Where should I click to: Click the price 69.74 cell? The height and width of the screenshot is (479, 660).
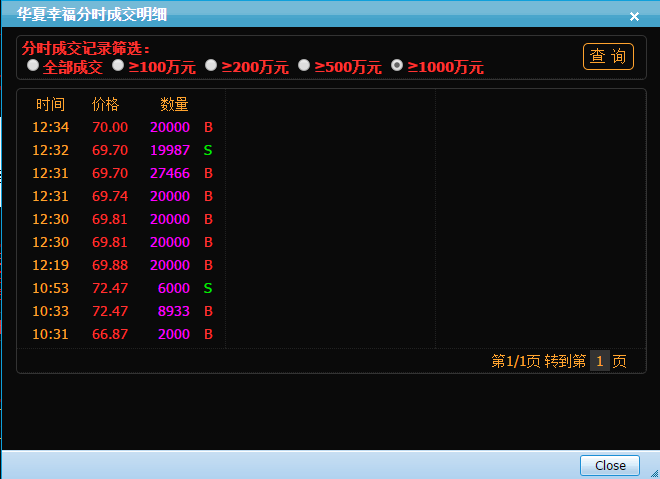coord(110,196)
